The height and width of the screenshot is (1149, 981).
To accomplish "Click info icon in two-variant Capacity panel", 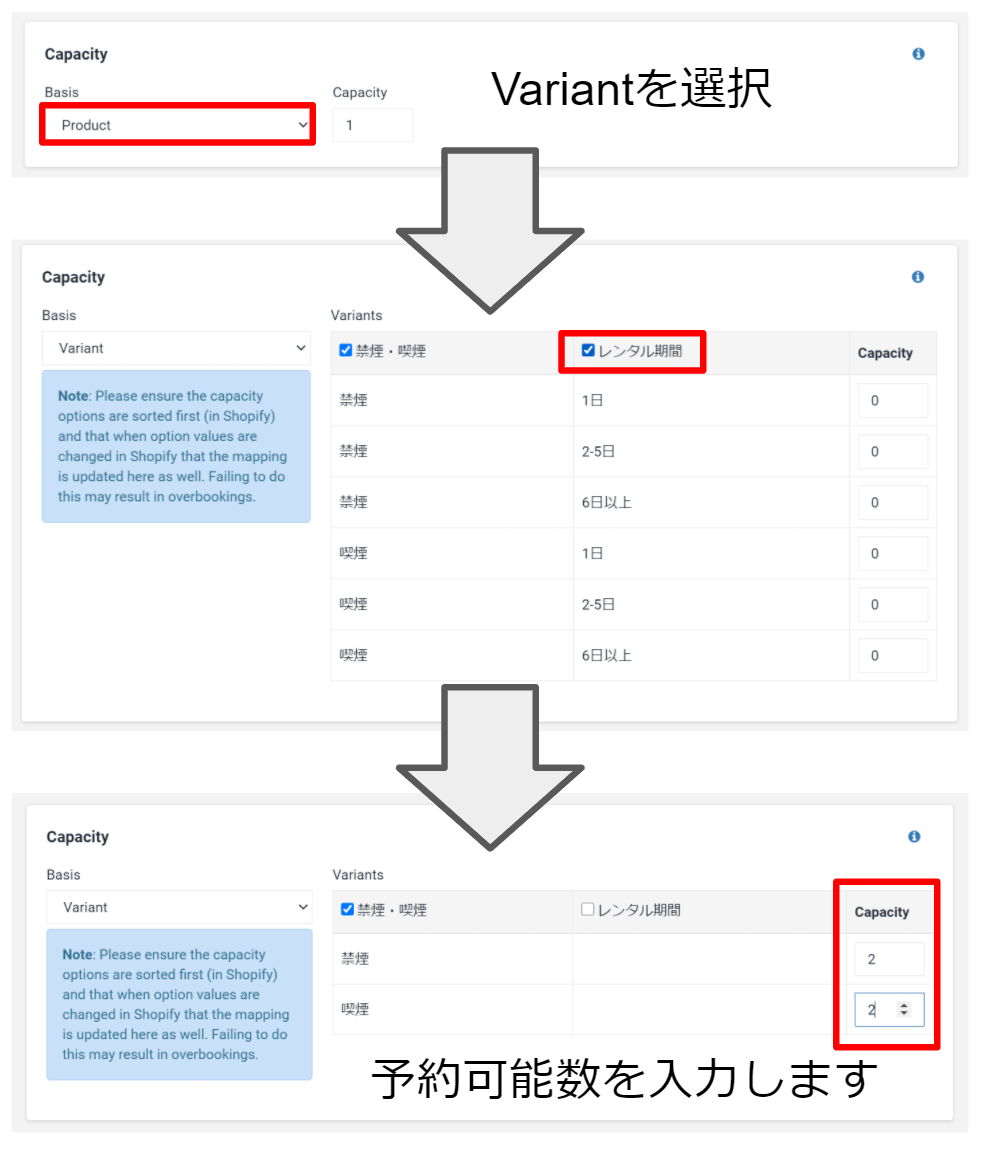I will [x=914, y=836].
